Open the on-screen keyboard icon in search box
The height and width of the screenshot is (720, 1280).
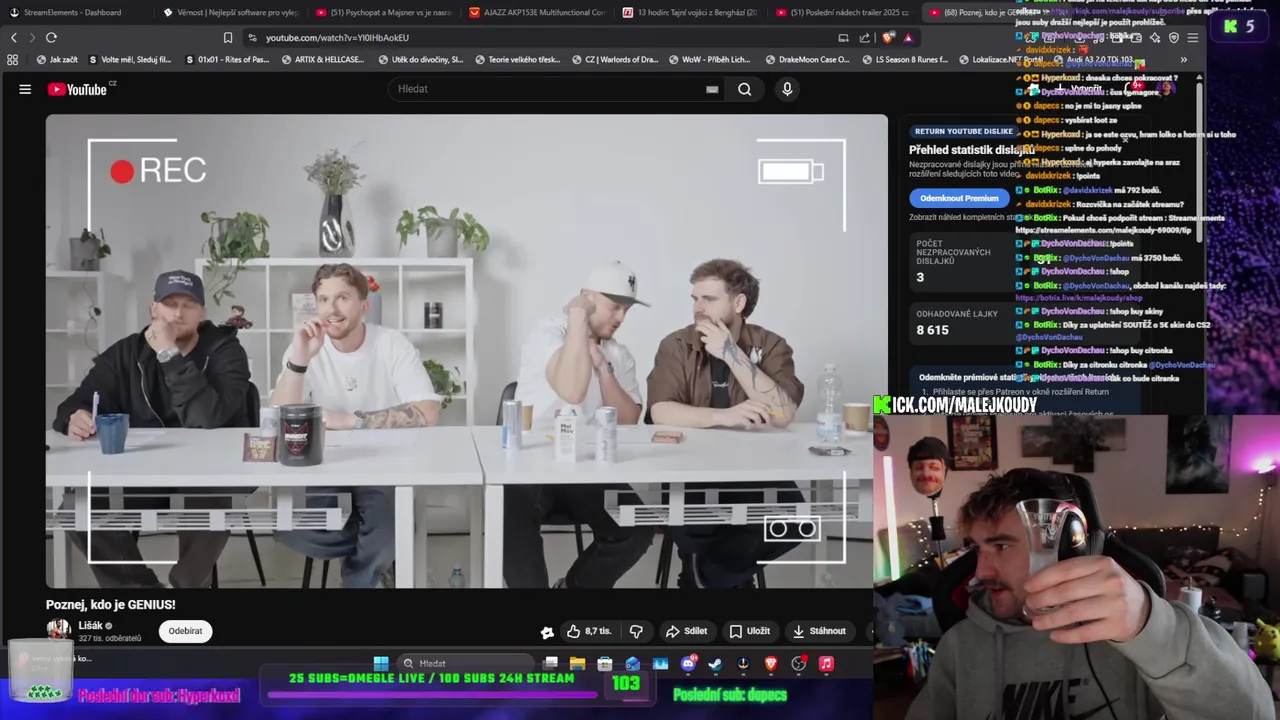click(x=712, y=89)
